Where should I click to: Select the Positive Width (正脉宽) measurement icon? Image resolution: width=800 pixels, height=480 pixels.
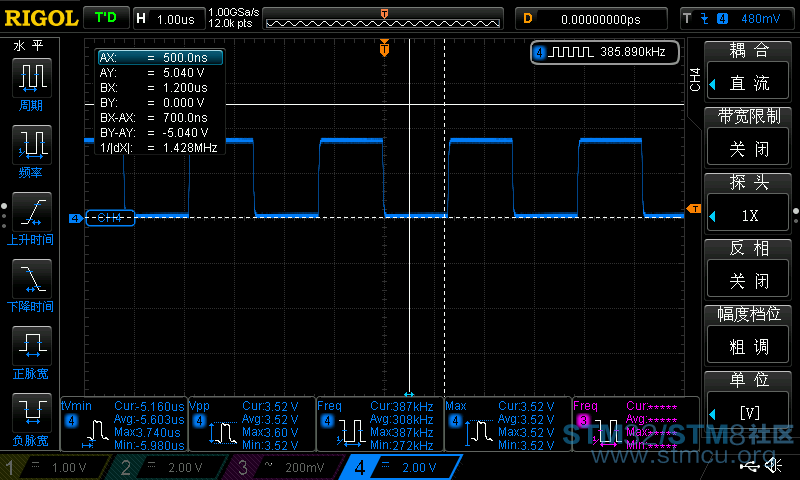pos(32,346)
